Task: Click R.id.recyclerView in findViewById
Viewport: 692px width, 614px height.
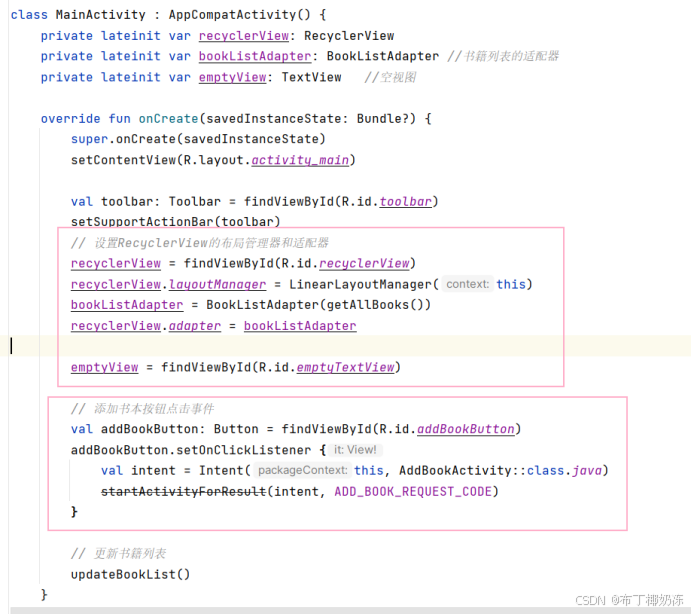Action: pos(345,264)
